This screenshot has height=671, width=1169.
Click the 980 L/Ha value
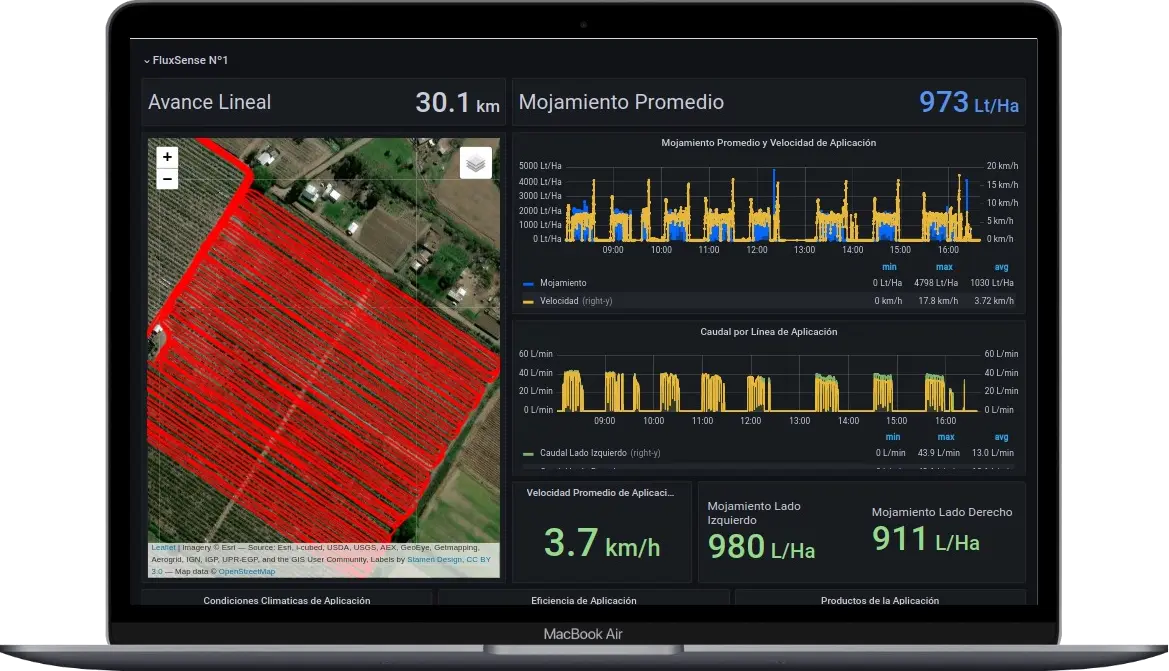point(761,547)
